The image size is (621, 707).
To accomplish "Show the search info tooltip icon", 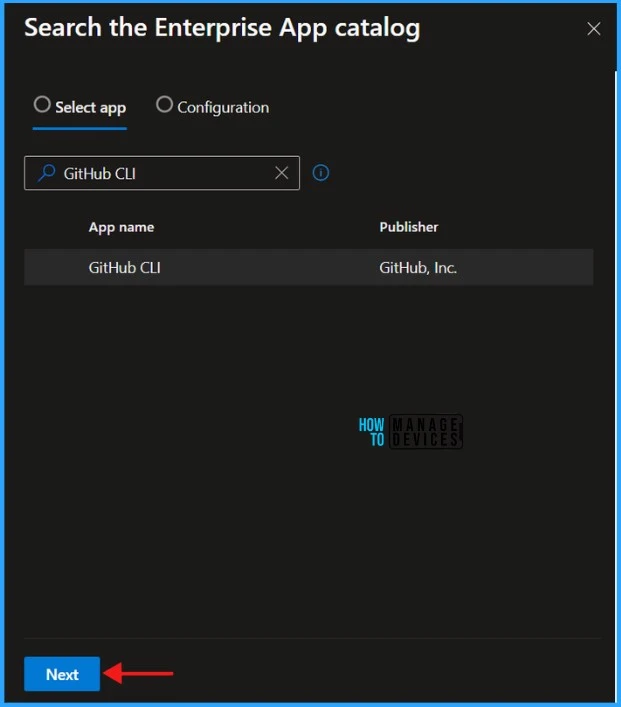I will 321,173.
